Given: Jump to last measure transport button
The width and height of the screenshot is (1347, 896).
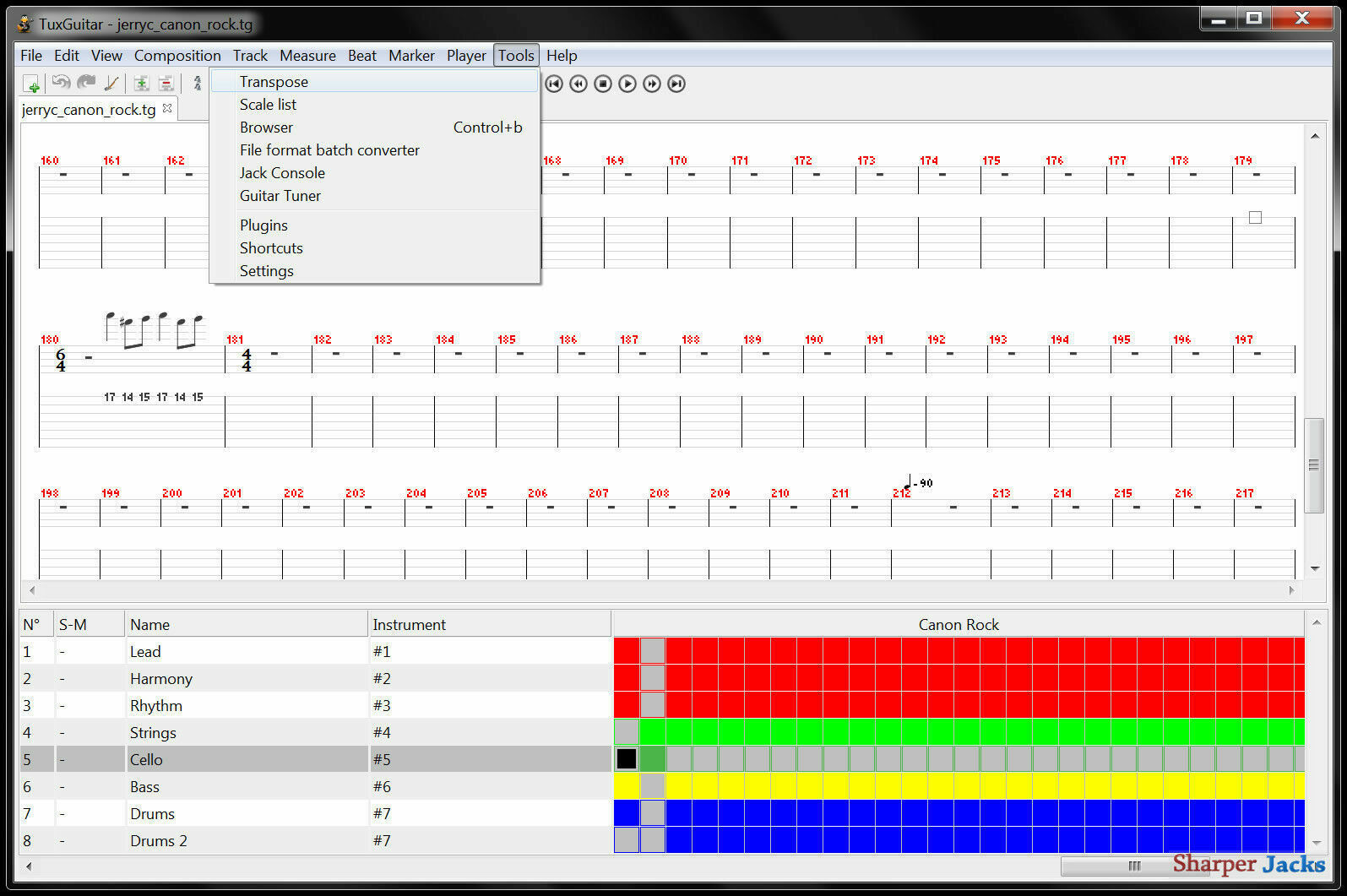Looking at the screenshot, I should [676, 84].
